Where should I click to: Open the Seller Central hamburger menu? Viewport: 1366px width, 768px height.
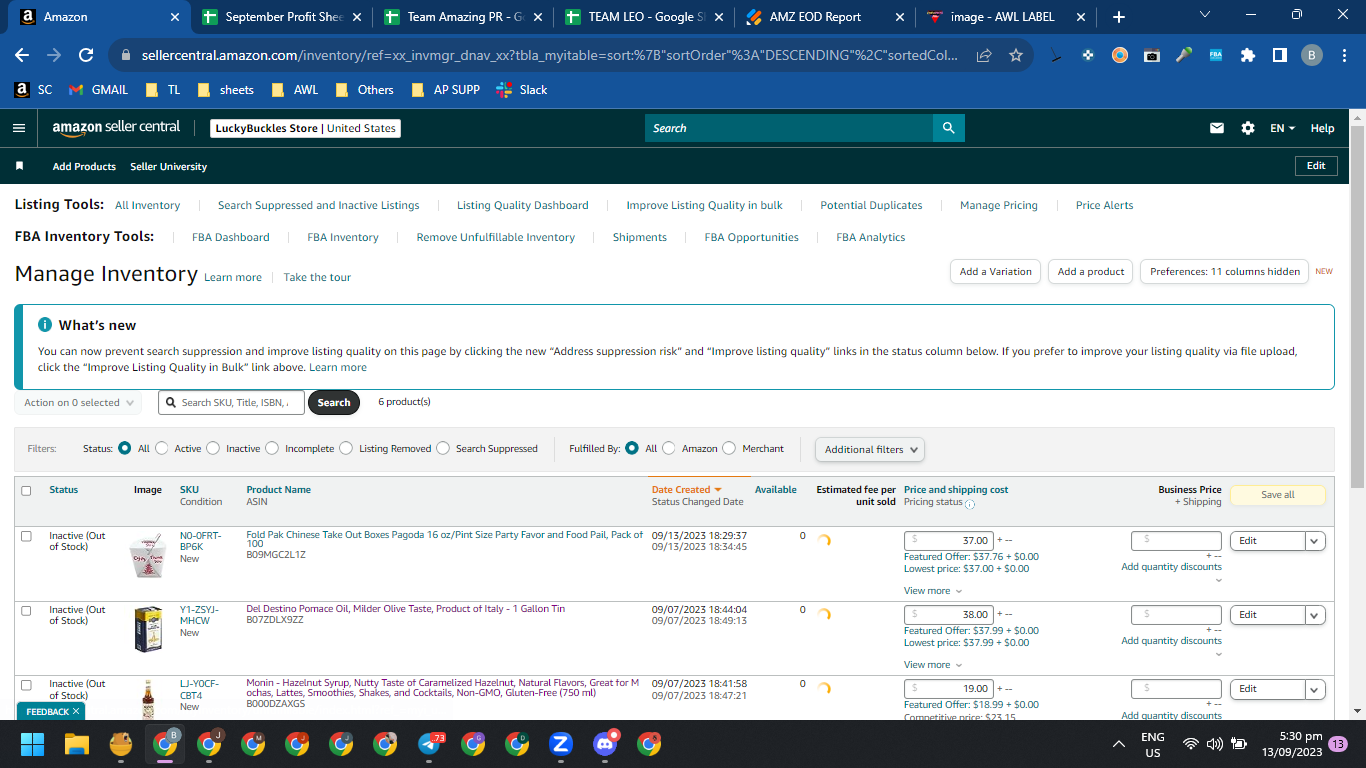19,128
